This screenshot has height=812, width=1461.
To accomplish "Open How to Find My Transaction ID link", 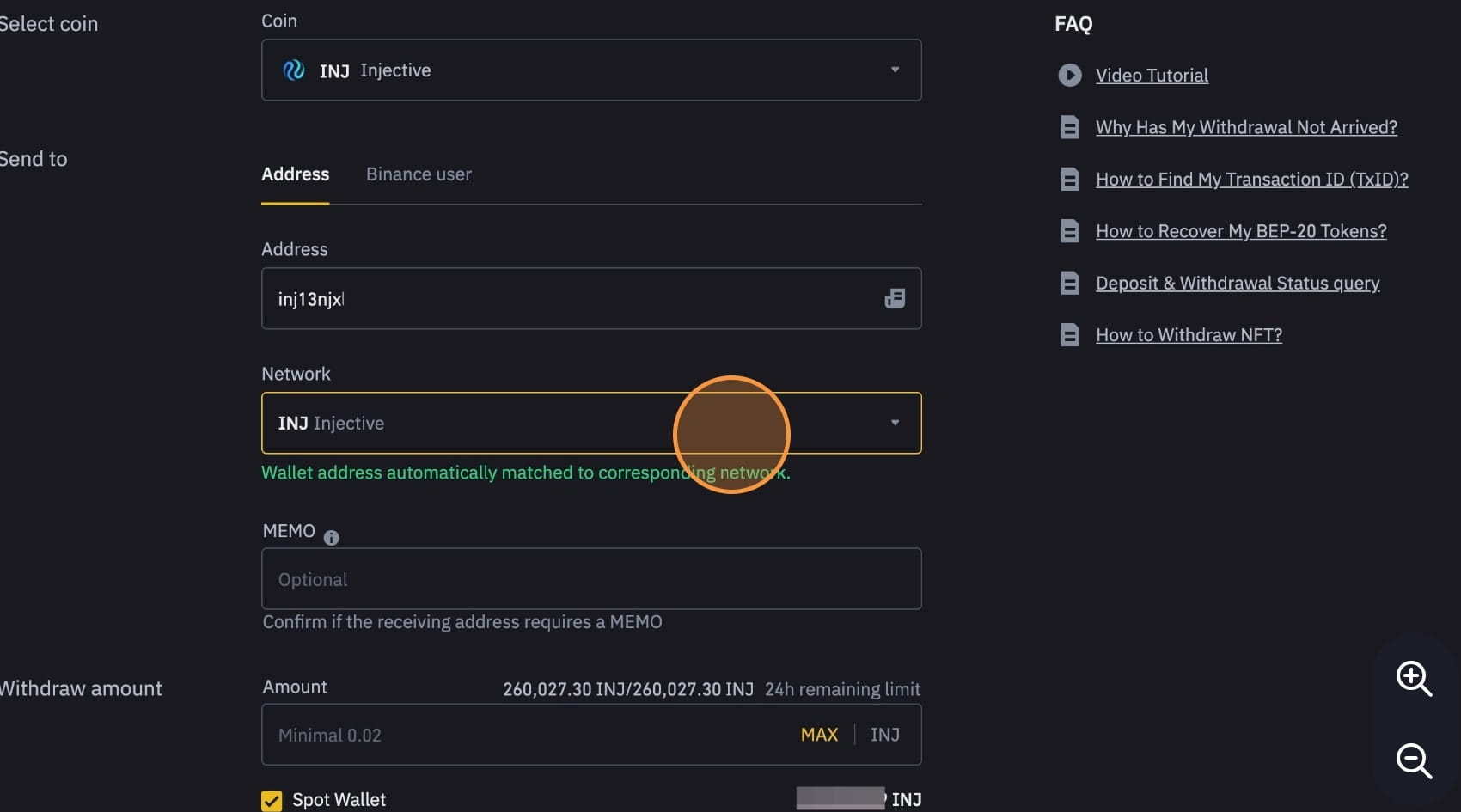I will [x=1251, y=180].
